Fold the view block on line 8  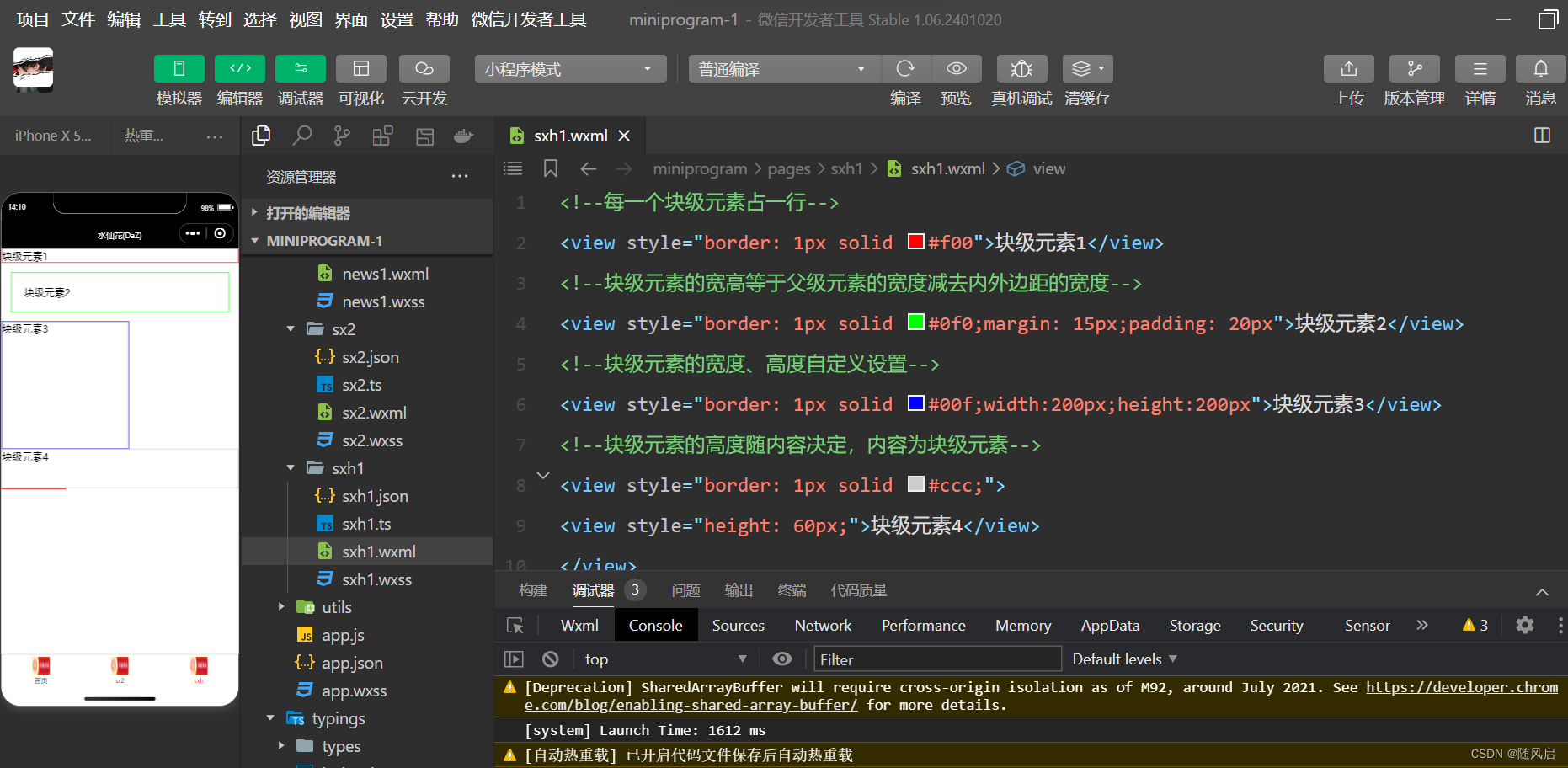(543, 476)
